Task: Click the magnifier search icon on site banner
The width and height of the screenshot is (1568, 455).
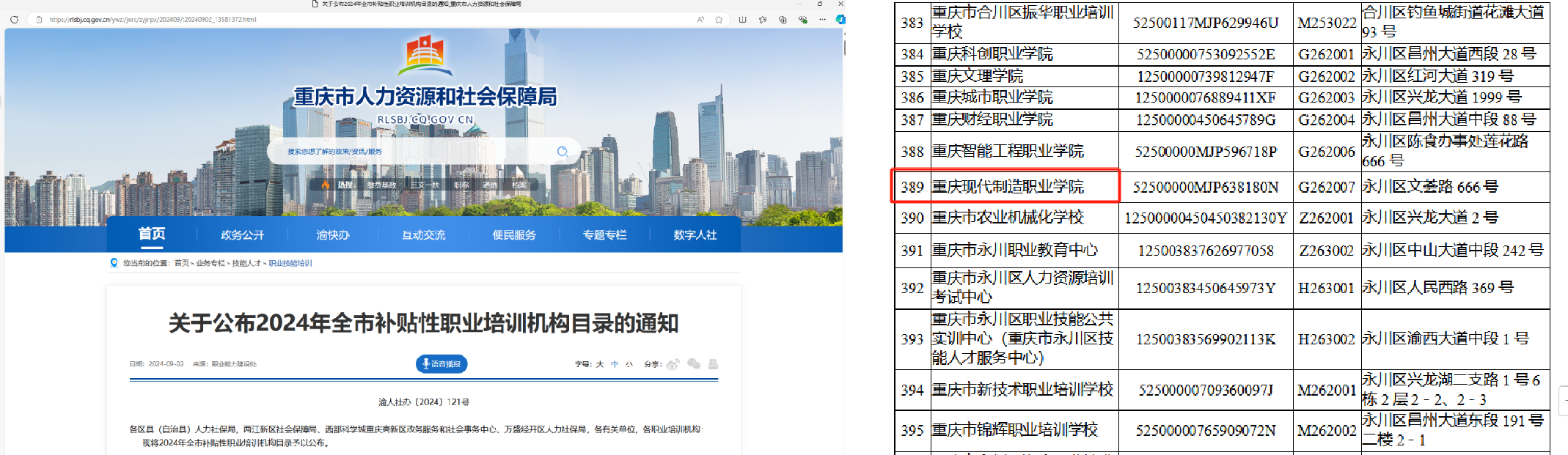Action: coord(563,152)
